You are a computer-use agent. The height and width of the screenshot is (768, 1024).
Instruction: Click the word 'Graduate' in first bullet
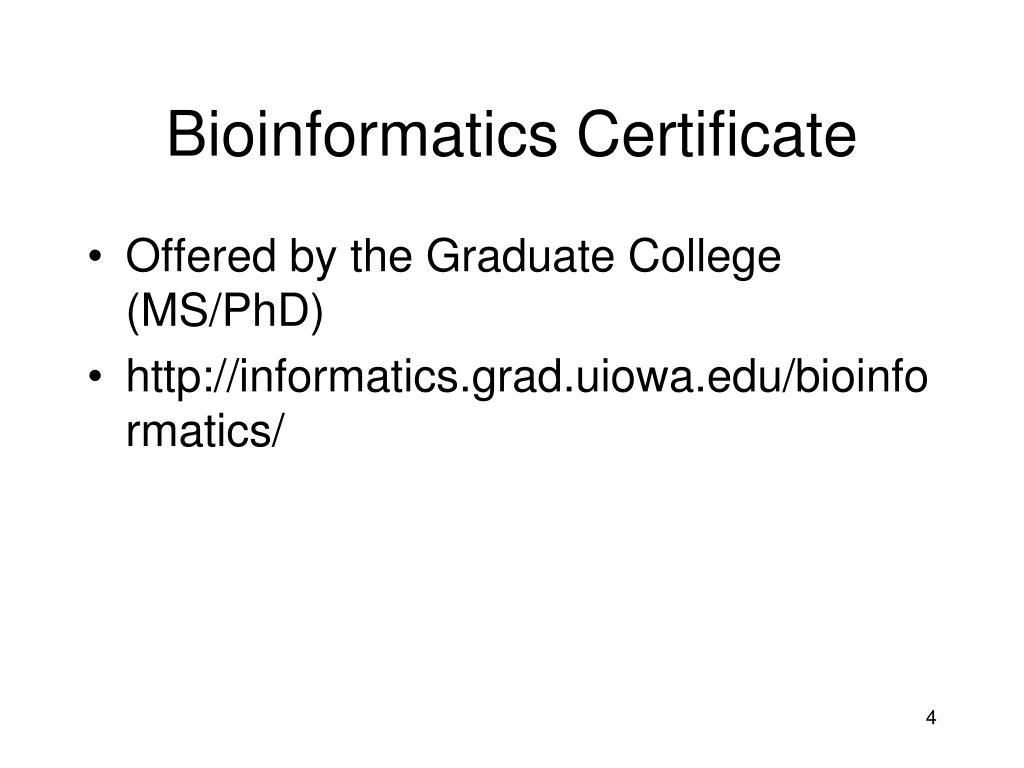[x=520, y=256]
